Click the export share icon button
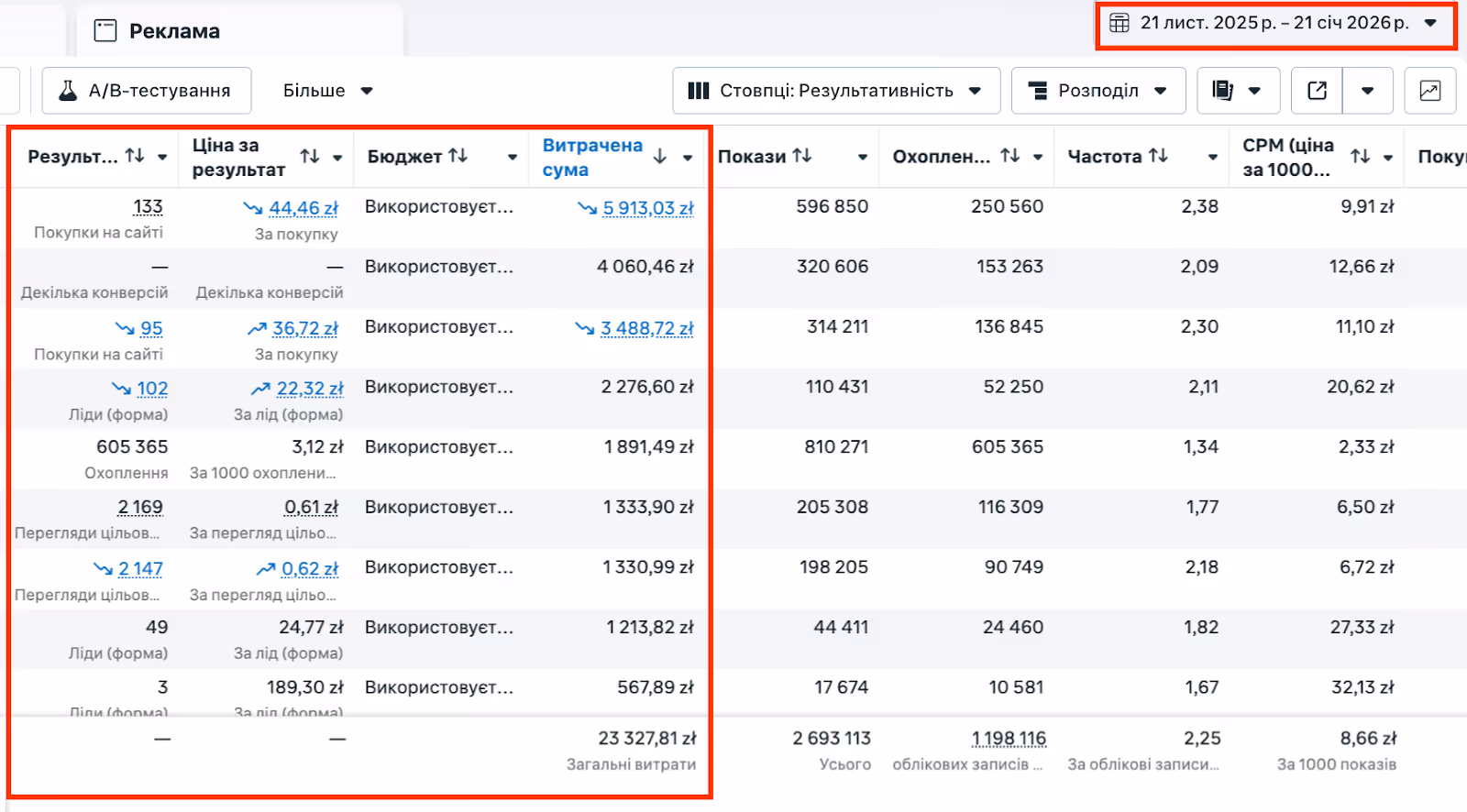 (x=1317, y=91)
